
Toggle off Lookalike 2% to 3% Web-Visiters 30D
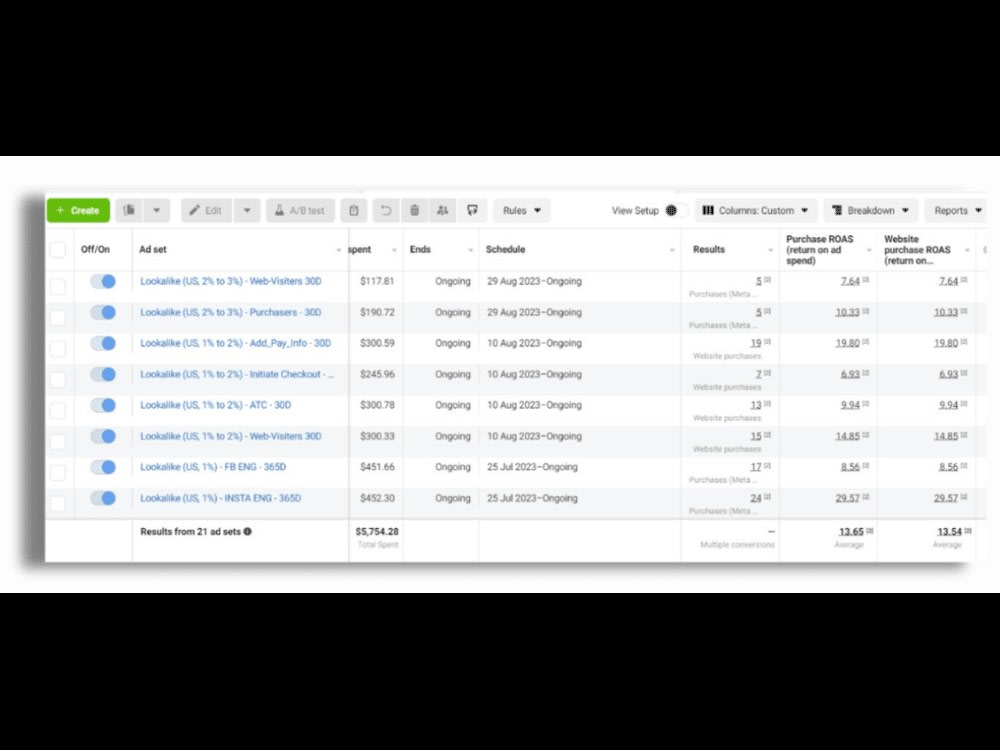(x=103, y=281)
